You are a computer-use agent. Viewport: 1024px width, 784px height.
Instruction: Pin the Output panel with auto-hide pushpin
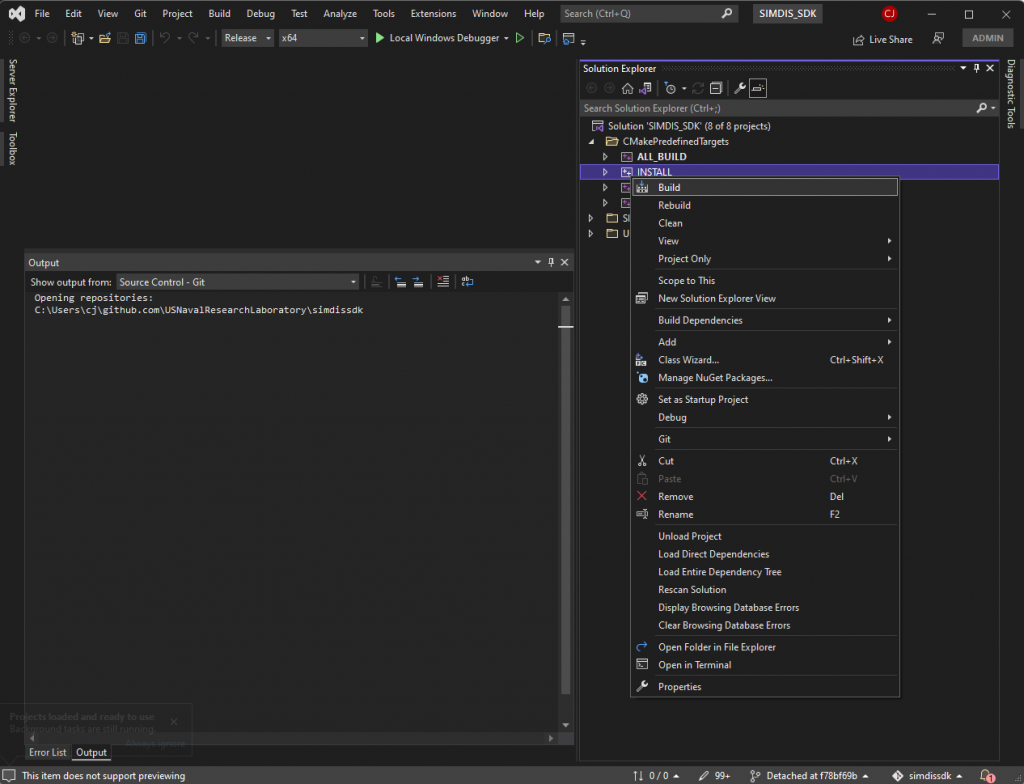(x=551, y=262)
